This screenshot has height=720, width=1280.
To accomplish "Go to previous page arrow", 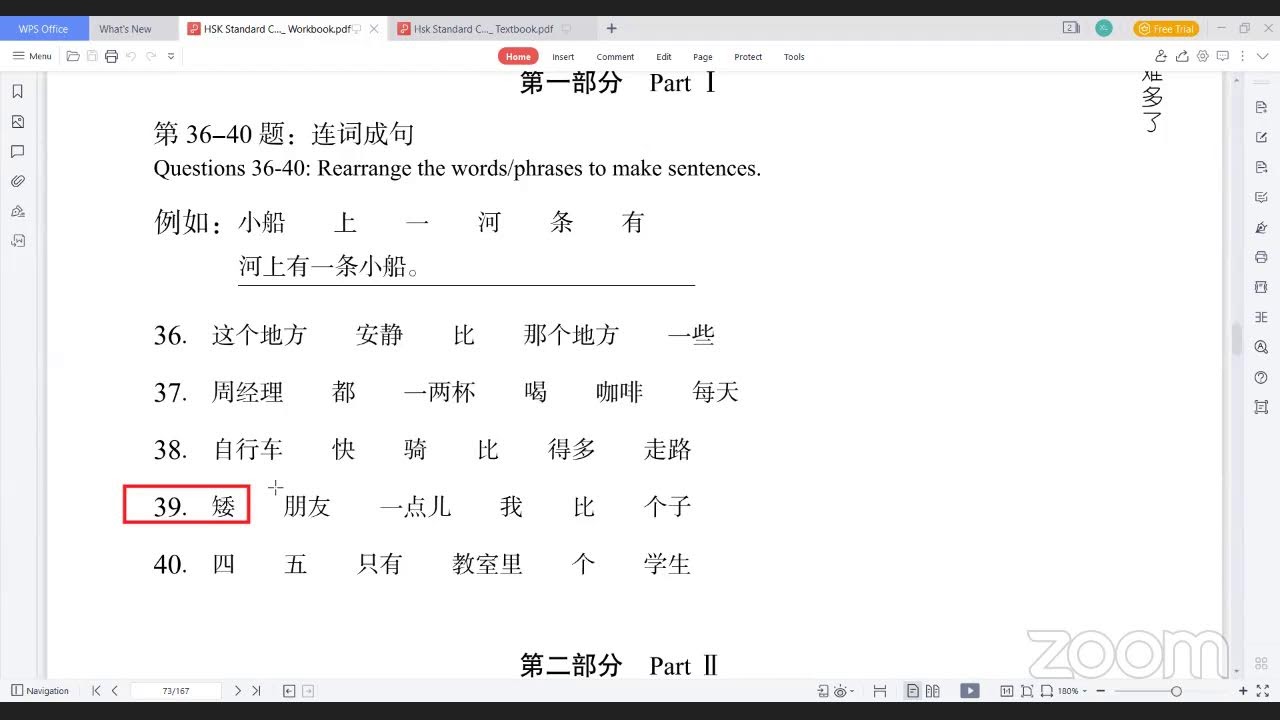I will 115,690.
